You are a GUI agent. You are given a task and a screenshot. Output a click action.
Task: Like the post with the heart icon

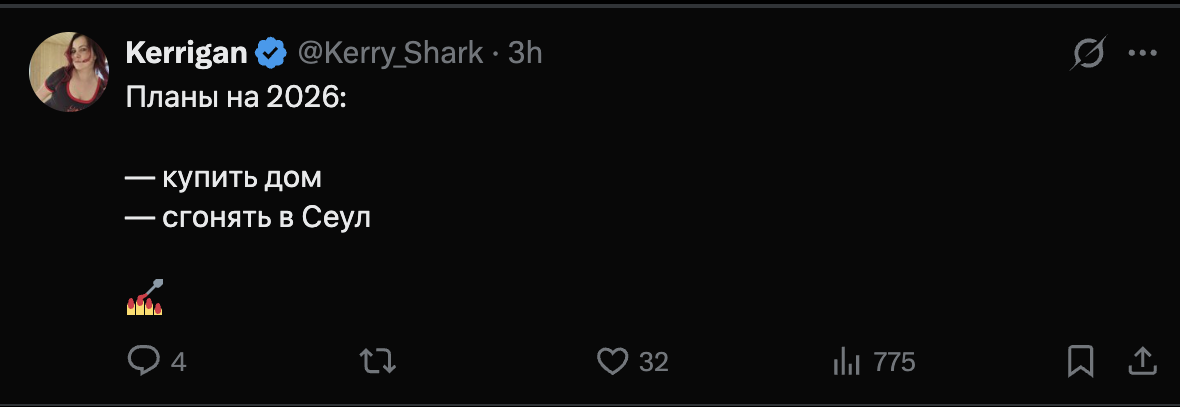click(612, 361)
